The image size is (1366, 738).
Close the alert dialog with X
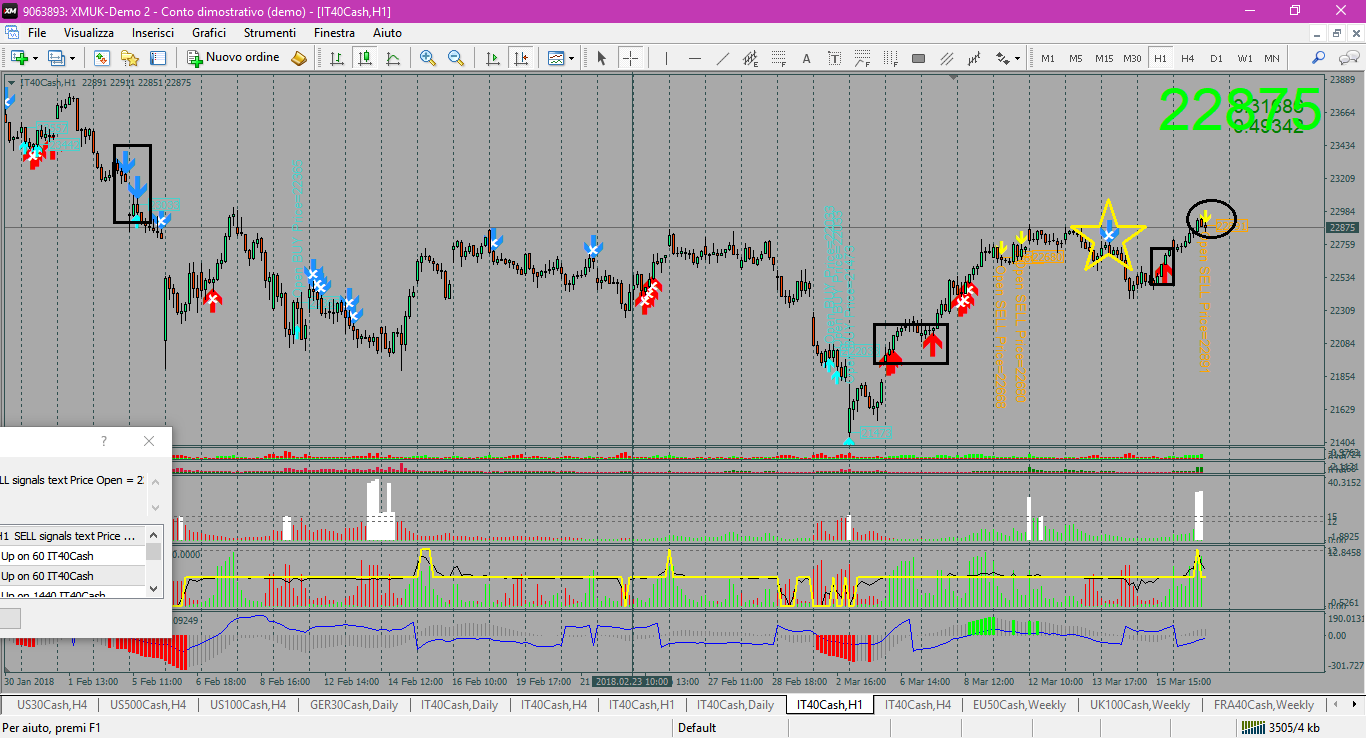click(149, 441)
